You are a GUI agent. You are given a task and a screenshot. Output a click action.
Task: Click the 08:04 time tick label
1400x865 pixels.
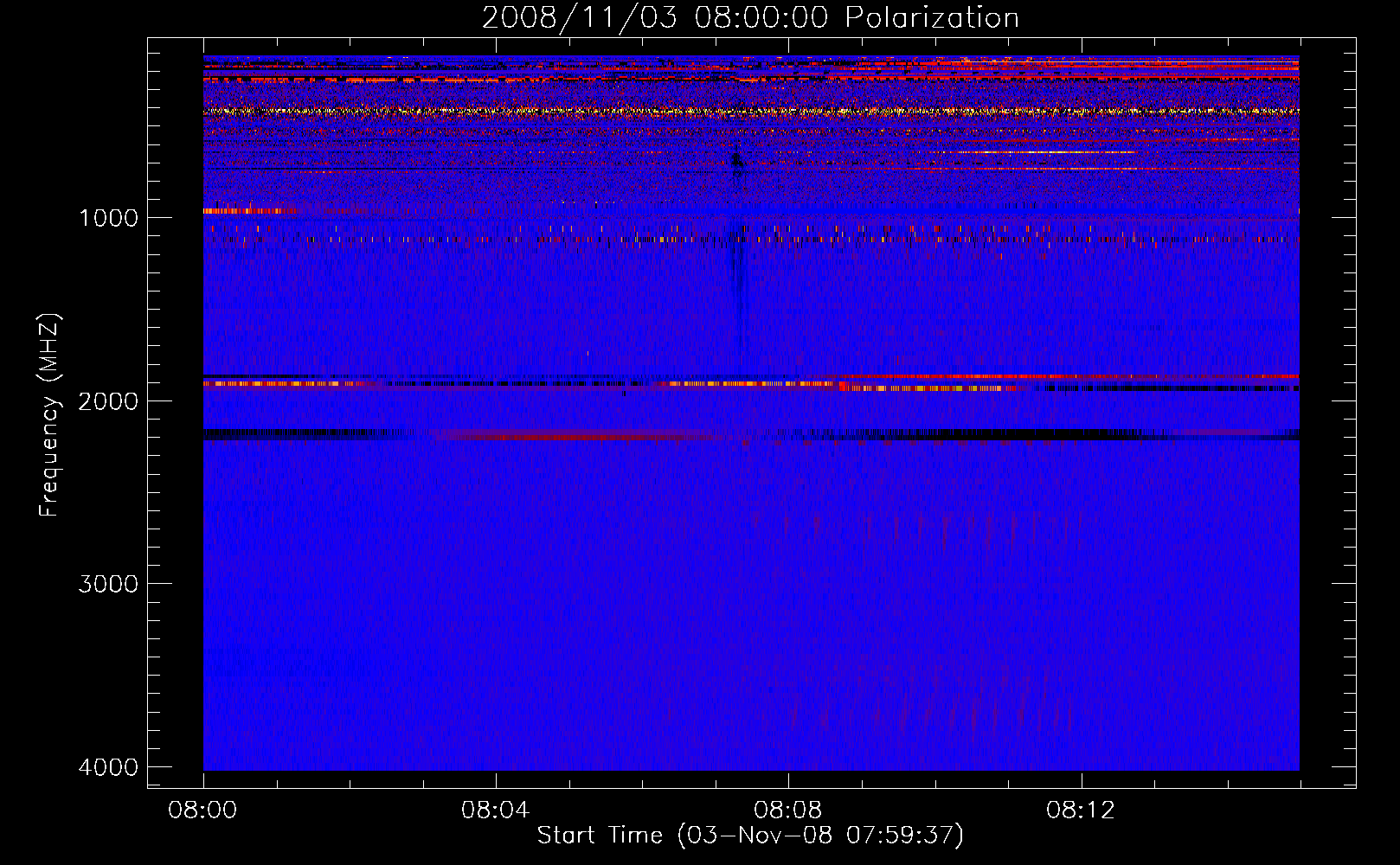tap(496, 811)
